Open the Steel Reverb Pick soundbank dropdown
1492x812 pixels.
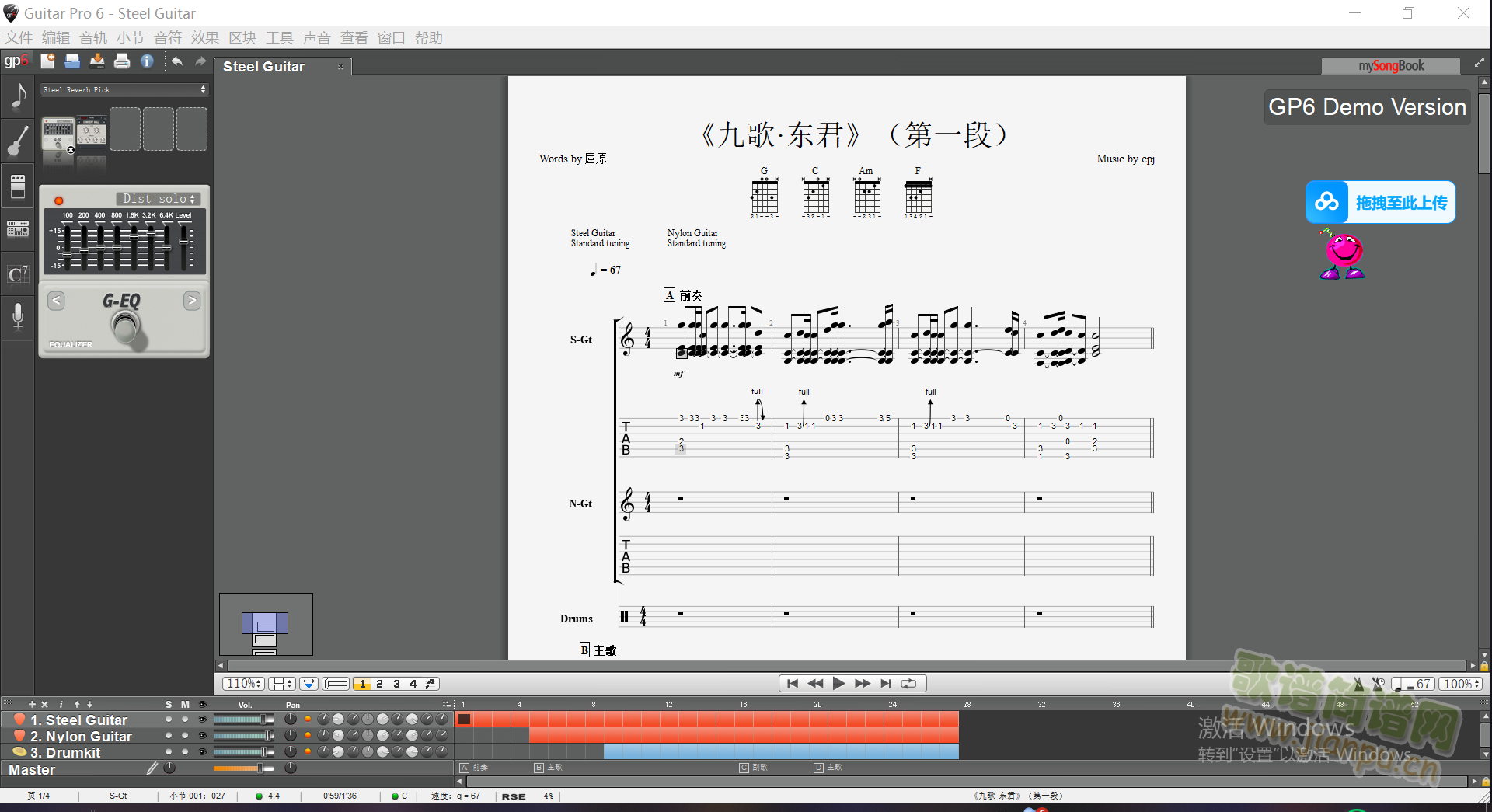124,89
